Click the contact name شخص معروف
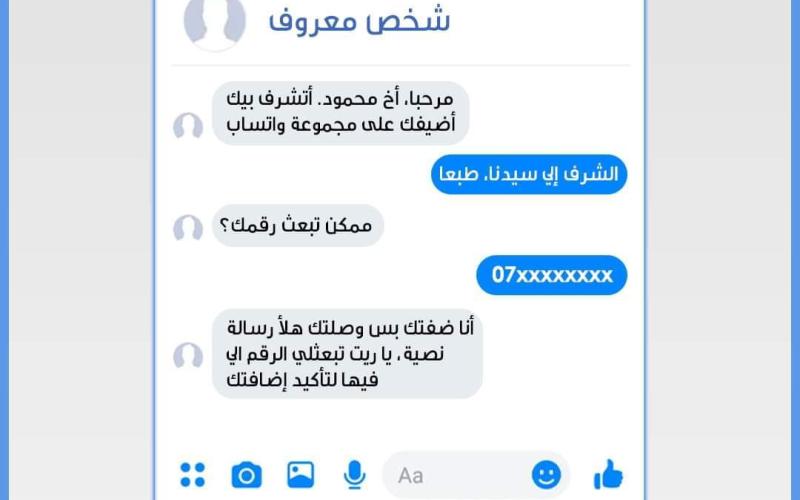The width and height of the screenshot is (800, 500). pyautogui.click(x=359, y=20)
